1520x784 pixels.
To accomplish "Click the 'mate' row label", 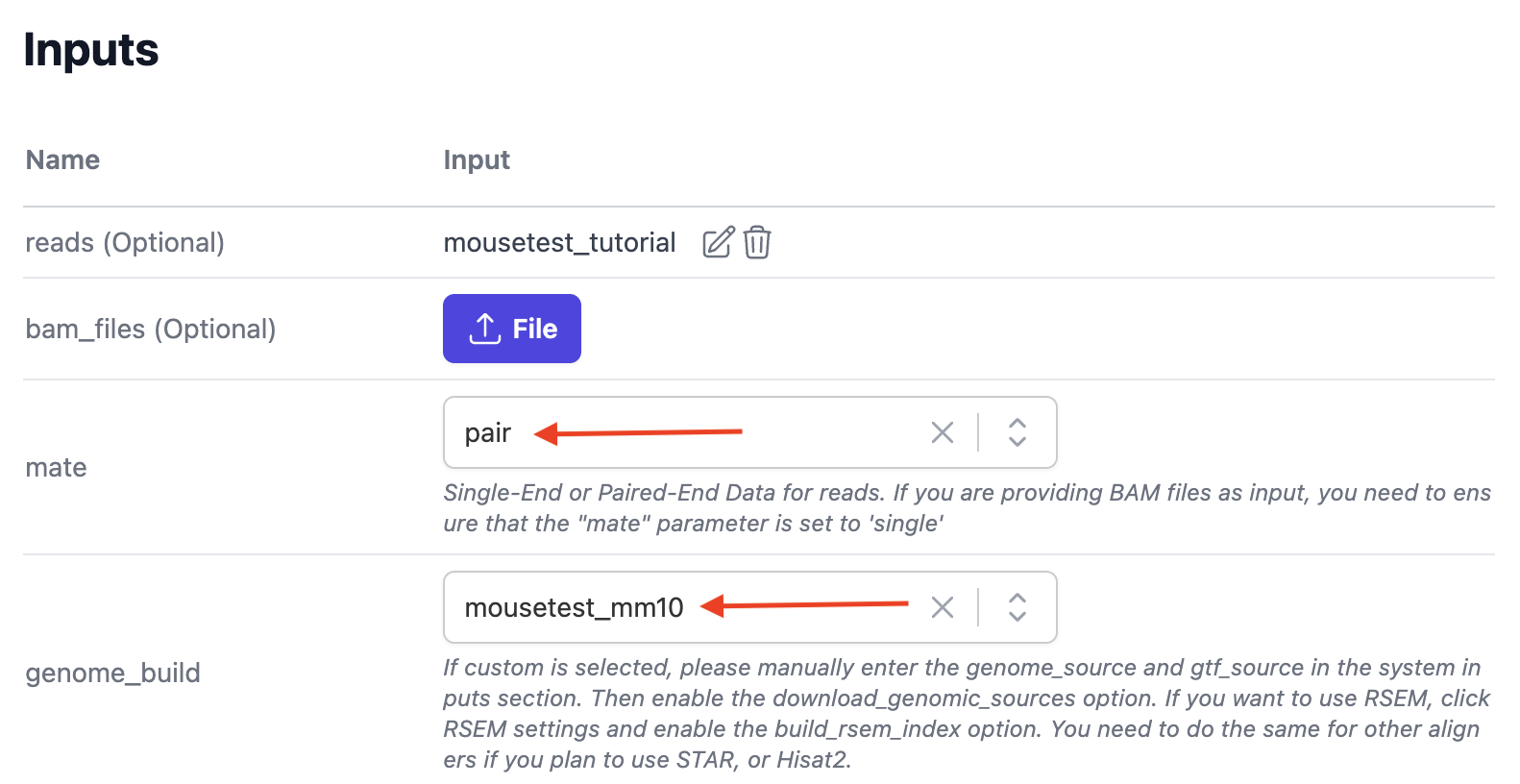I will click(x=56, y=468).
